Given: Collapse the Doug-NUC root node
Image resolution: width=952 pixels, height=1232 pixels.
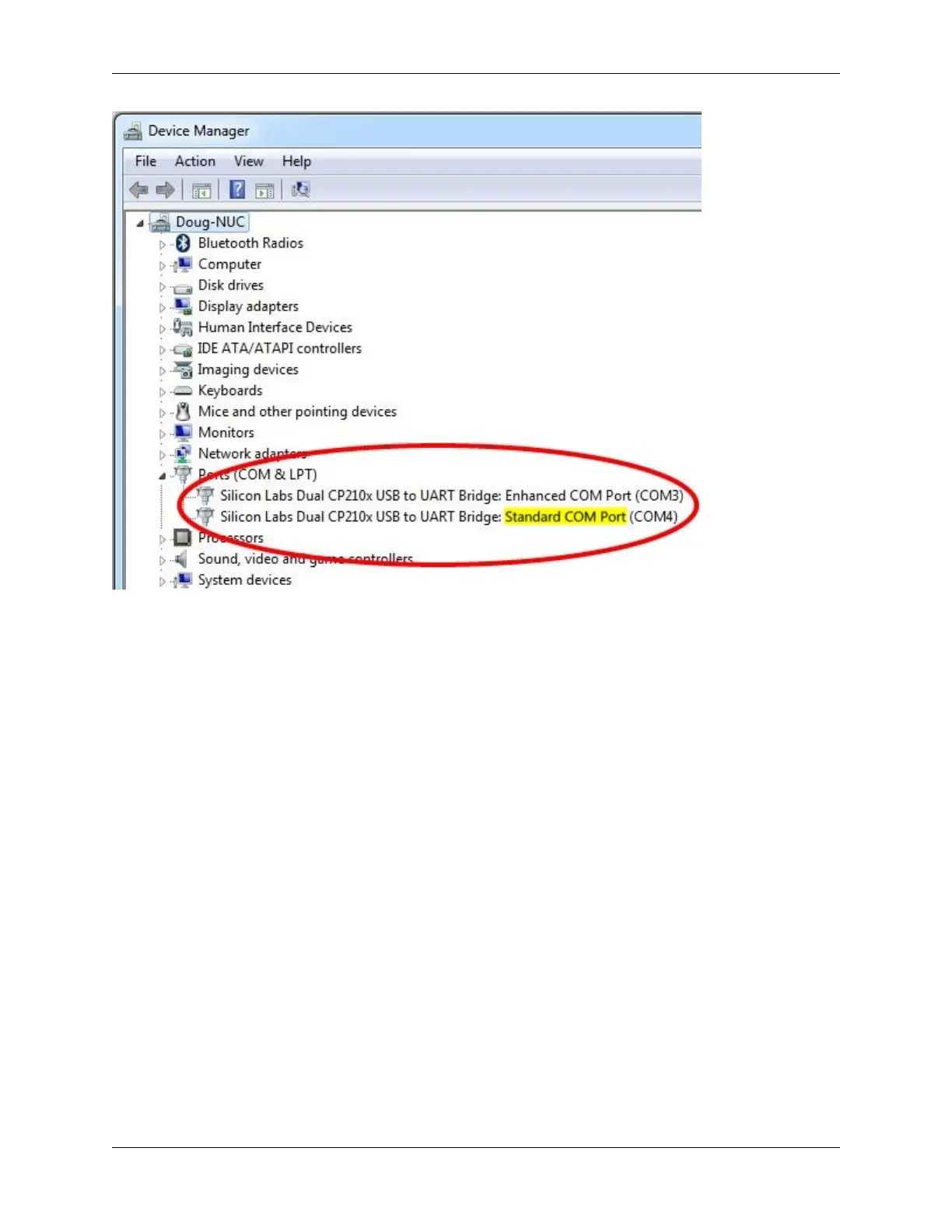Looking at the screenshot, I should tap(140, 224).
